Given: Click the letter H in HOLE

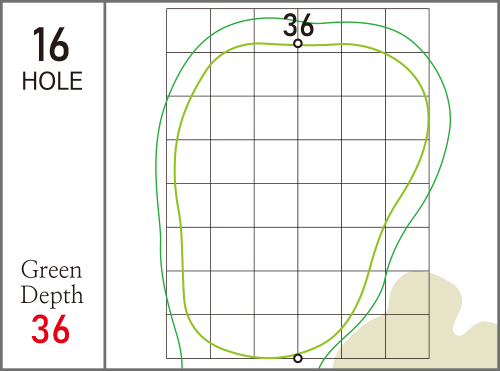Looking at the screenshot, I should tap(29, 81).
